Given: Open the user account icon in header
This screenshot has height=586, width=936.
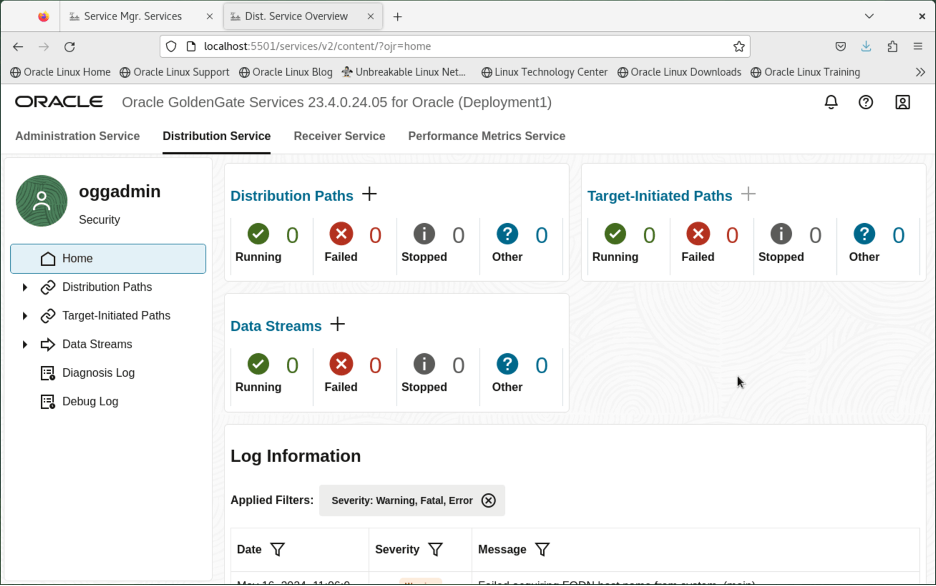Looking at the screenshot, I should [903, 102].
